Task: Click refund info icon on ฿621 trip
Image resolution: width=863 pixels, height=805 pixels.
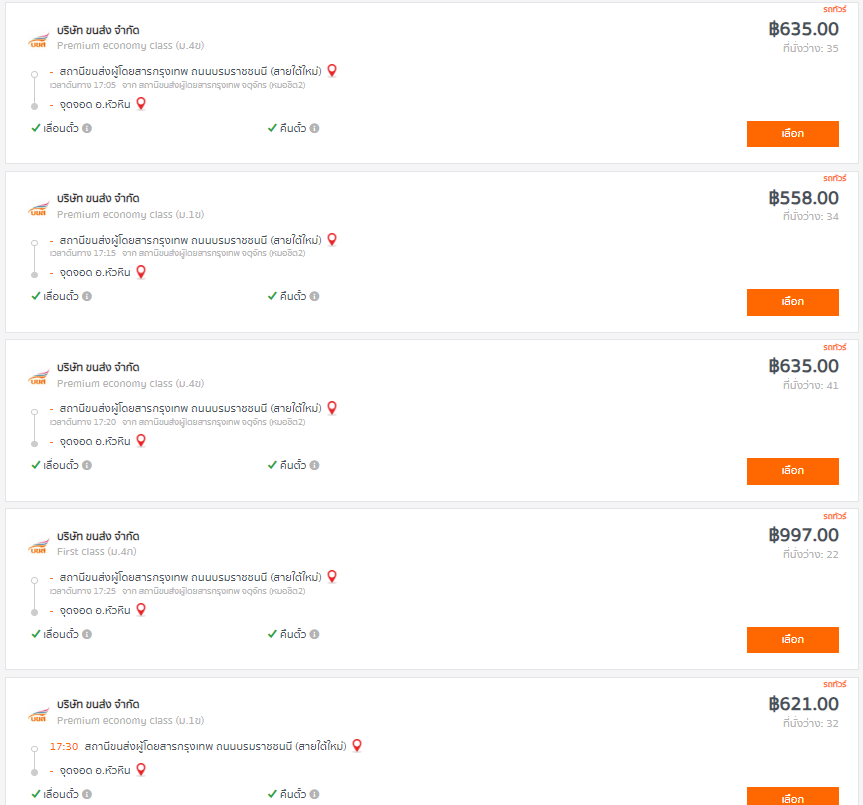Action: 314,794
